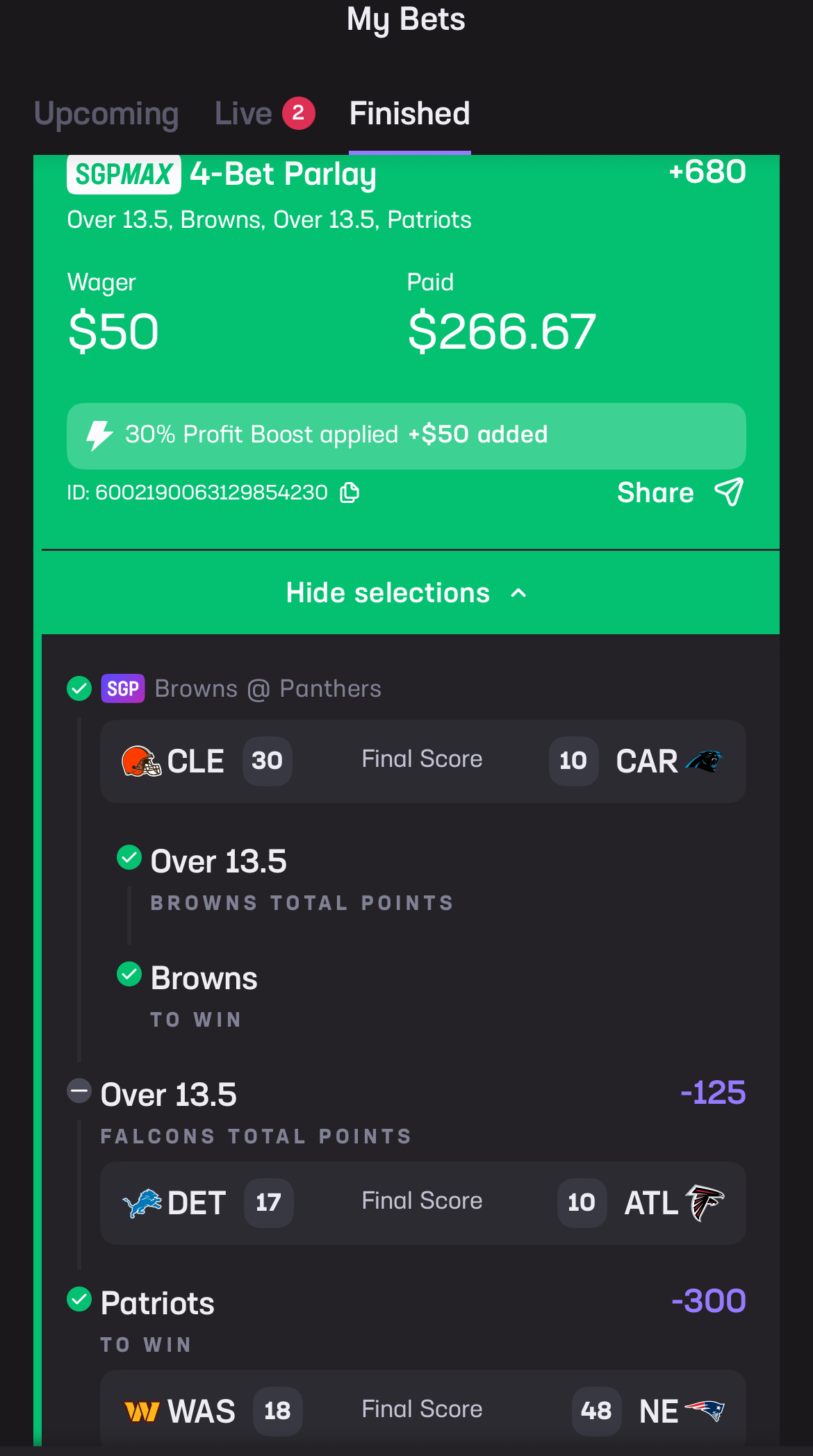Tap the voided minus icon for Falcons total points
Viewport: 813px width, 1456px height.
79,1091
